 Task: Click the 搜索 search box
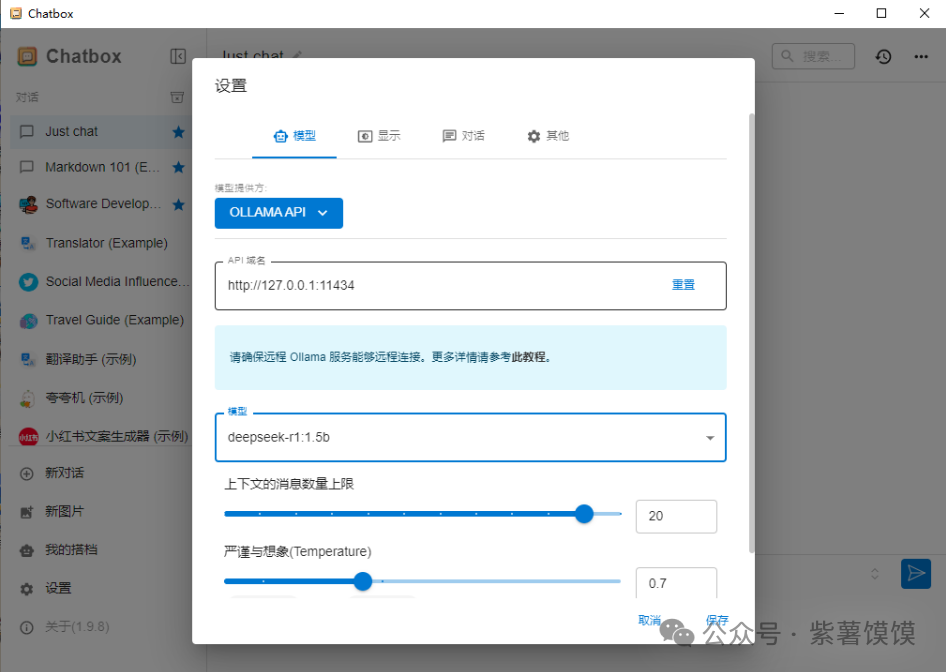click(813, 56)
